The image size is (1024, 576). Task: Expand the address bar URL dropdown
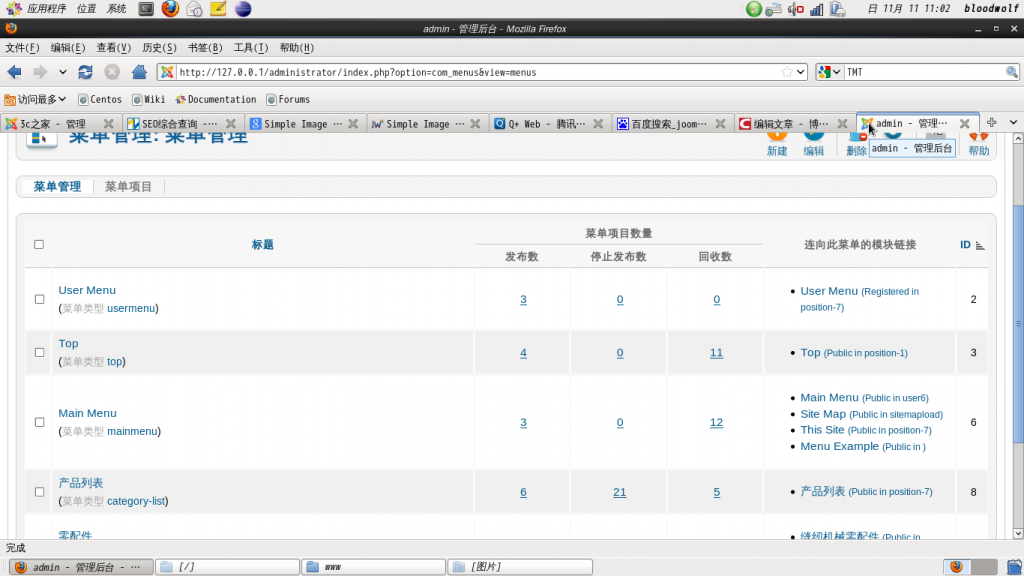coord(801,72)
